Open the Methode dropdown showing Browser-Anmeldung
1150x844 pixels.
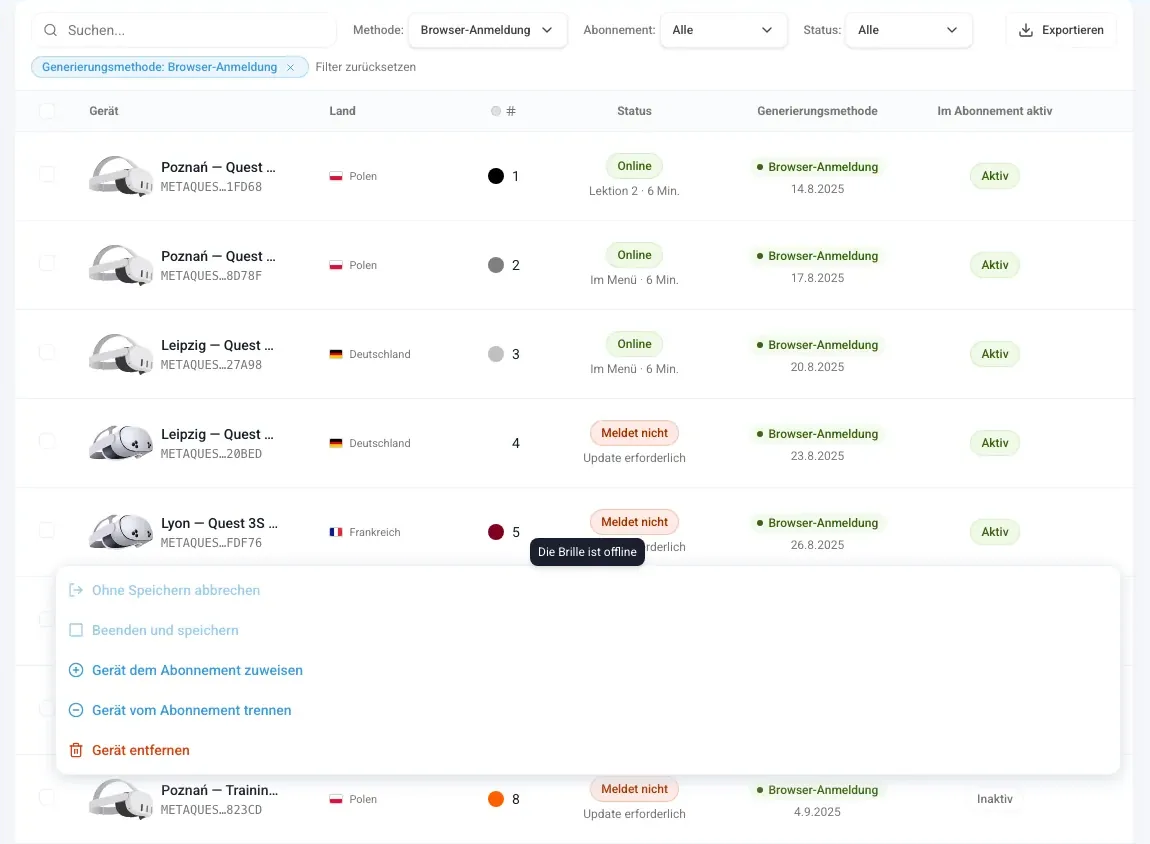tap(487, 30)
